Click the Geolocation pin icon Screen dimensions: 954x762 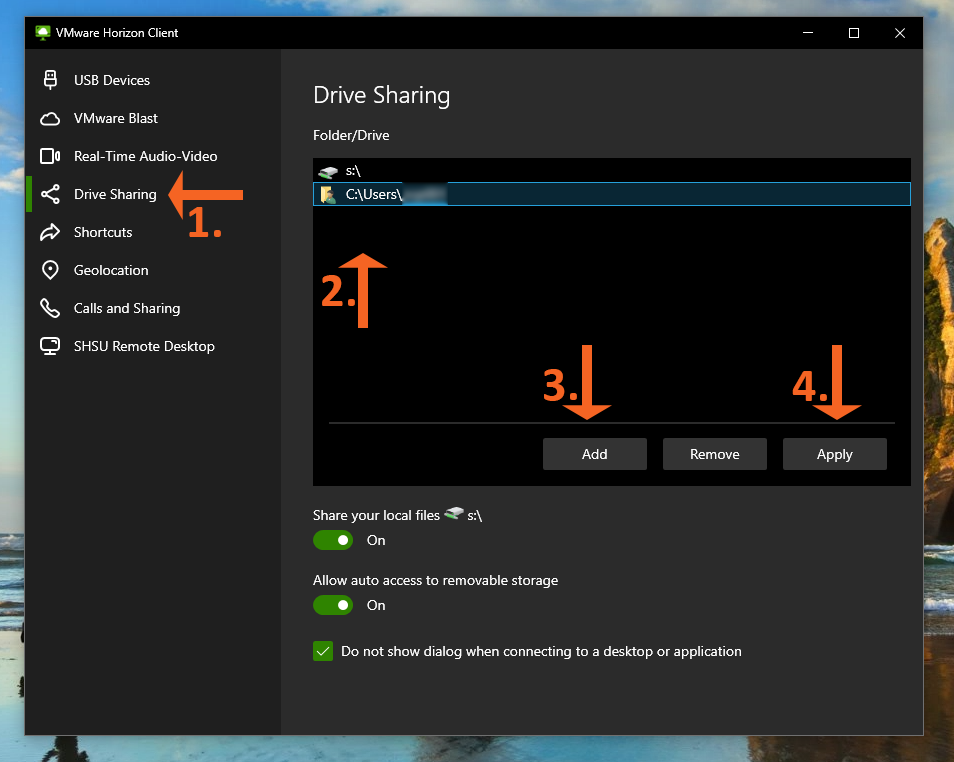coord(50,270)
